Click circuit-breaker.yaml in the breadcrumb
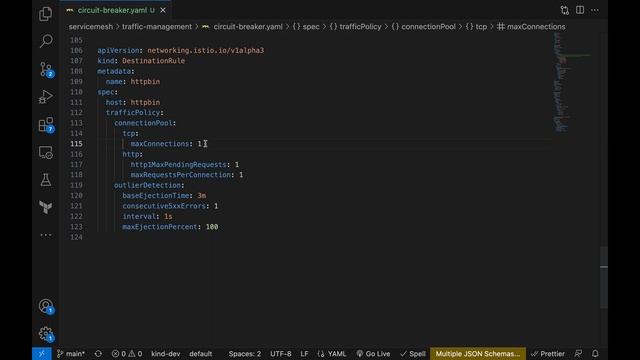Screen dimensions: 640x360 248,27
